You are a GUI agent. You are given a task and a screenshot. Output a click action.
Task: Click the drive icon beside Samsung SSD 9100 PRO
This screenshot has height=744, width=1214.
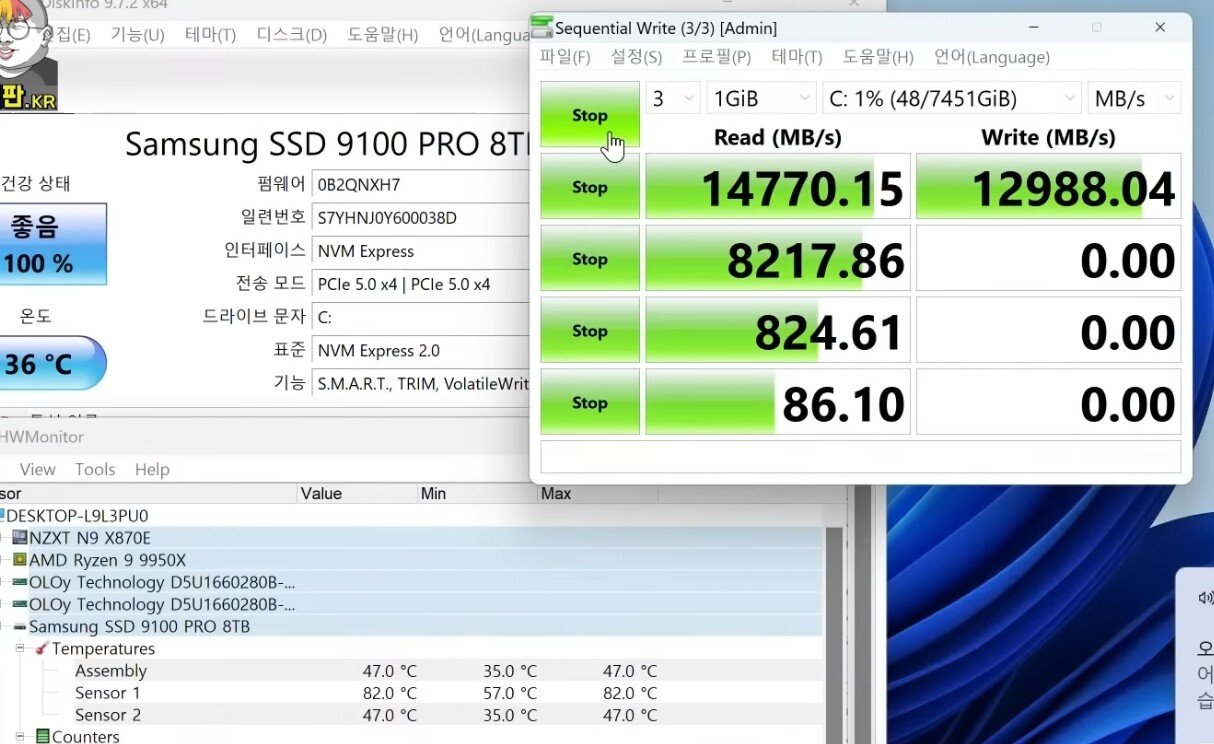click(x=19, y=627)
